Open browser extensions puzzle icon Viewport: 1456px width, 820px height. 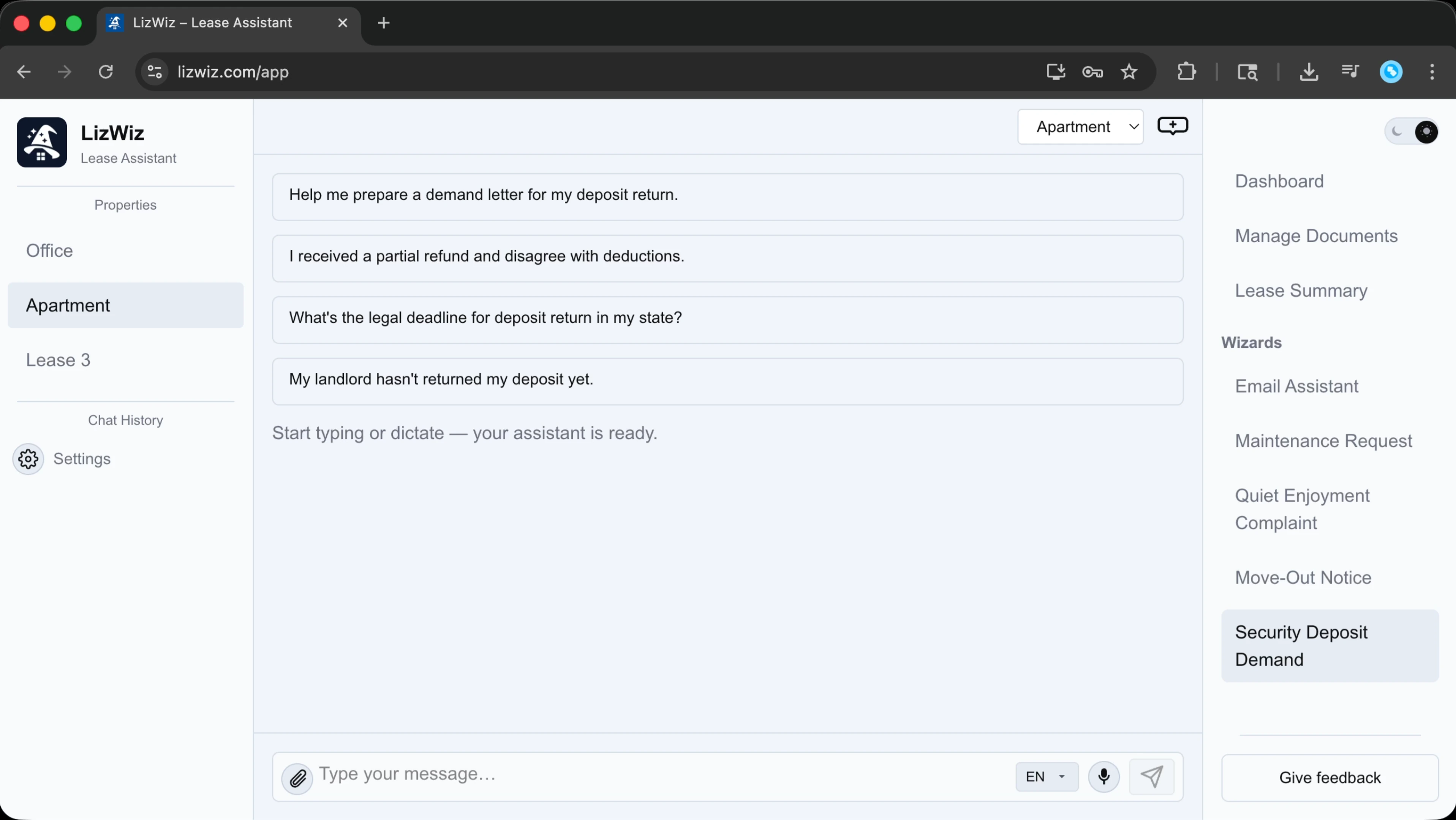[x=1186, y=72]
